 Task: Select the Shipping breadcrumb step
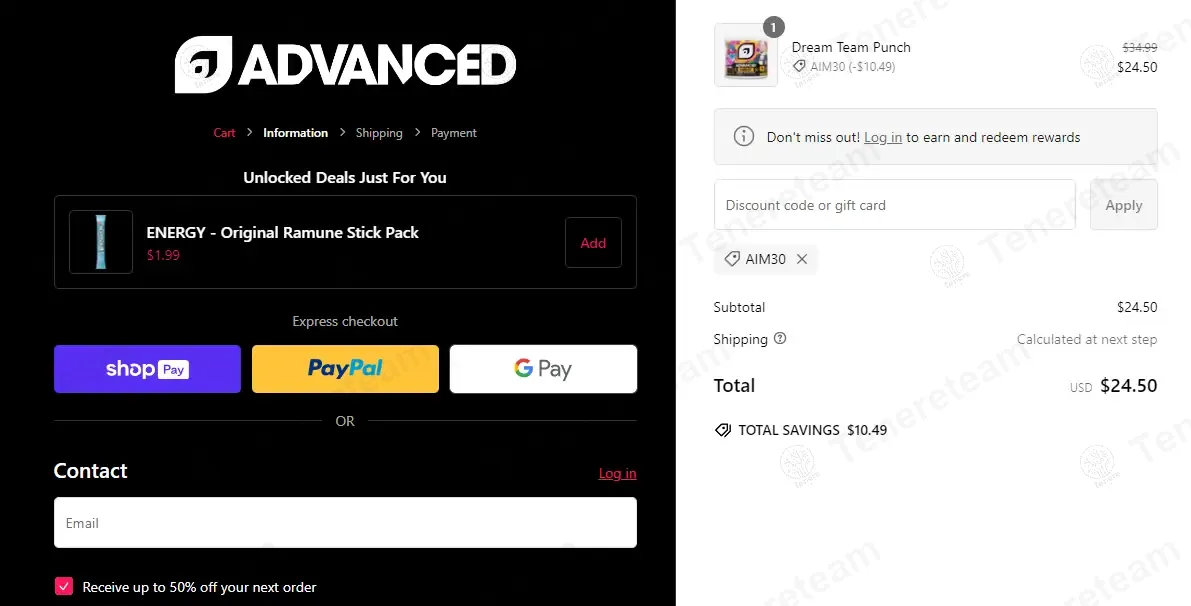tap(379, 133)
